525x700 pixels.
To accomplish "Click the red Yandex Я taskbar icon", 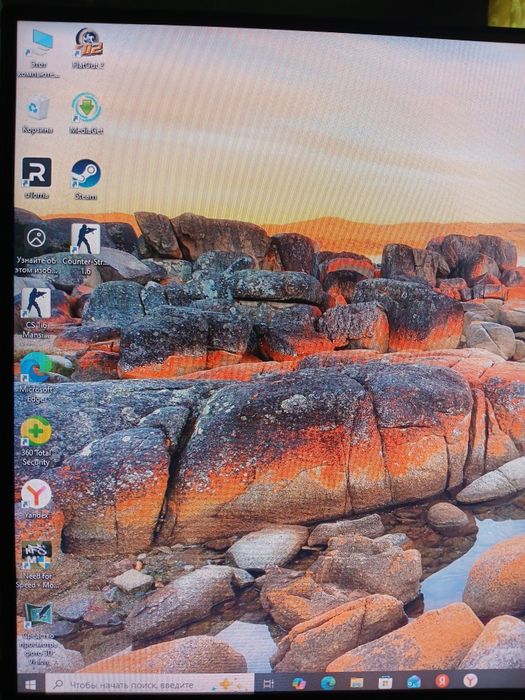I will 442,681.
